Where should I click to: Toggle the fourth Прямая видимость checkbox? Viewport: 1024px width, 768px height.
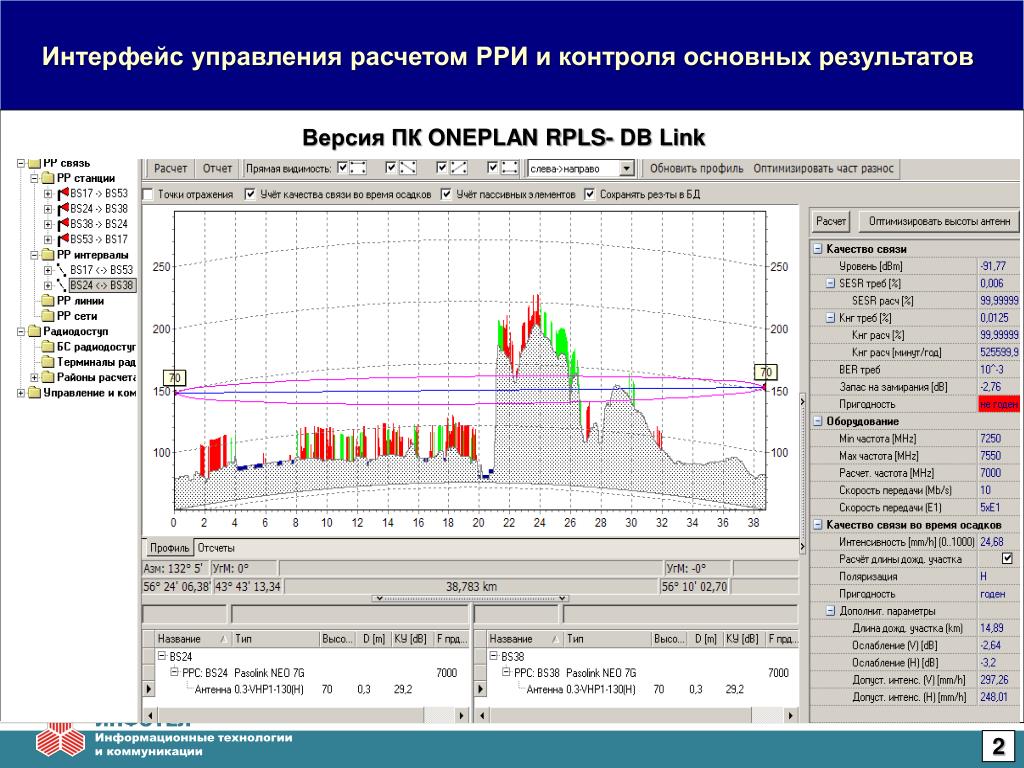coord(493,168)
